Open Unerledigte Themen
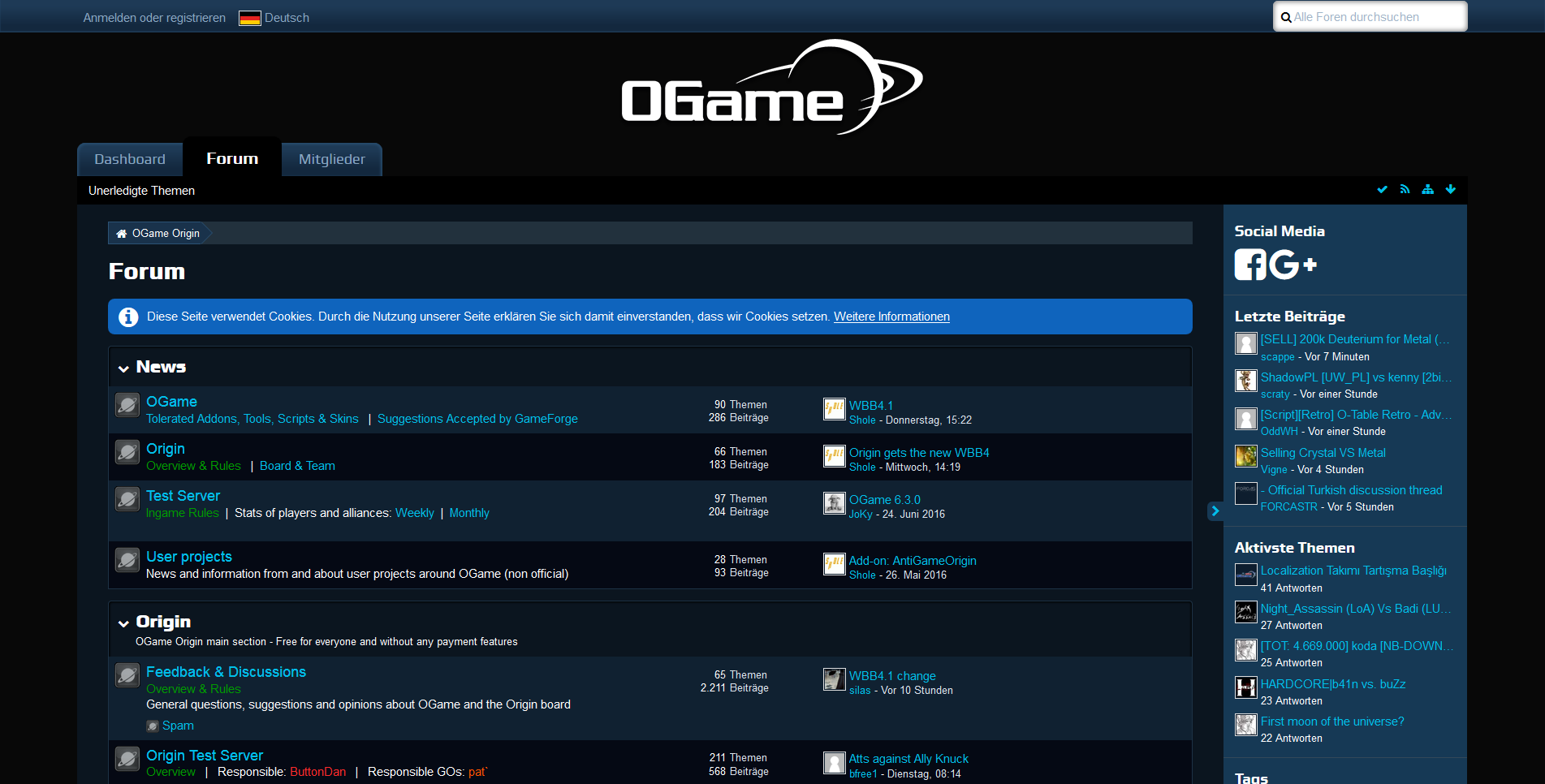The height and width of the screenshot is (784, 1545). (x=141, y=190)
